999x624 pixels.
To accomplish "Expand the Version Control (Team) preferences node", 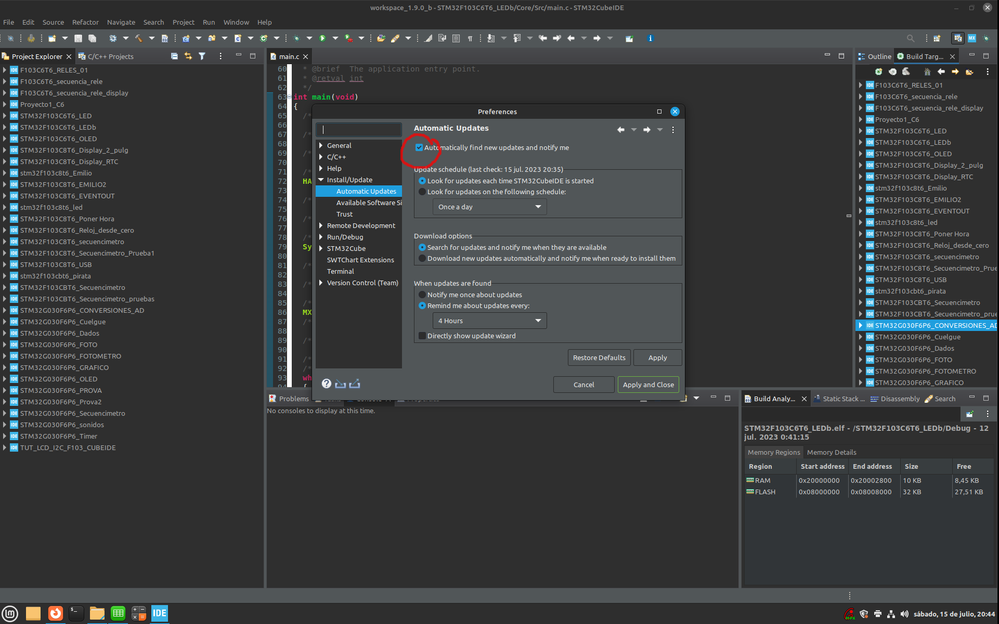I will pos(321,283).
